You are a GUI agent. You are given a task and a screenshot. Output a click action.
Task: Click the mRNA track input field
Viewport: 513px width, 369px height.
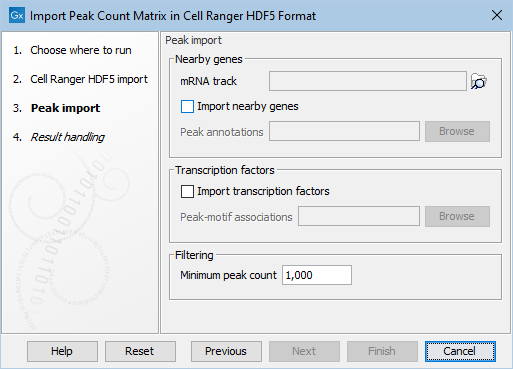tap(368, 81)
